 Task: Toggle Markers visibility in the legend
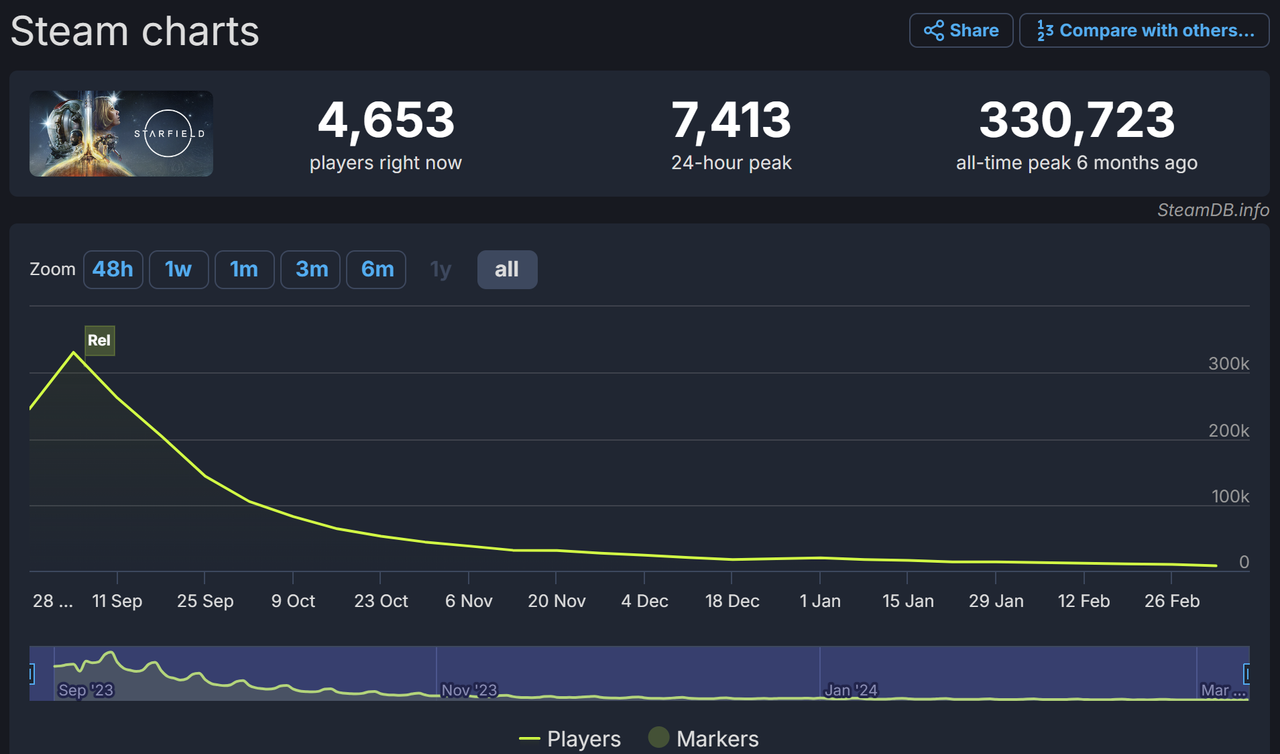[x=704, y=738]
